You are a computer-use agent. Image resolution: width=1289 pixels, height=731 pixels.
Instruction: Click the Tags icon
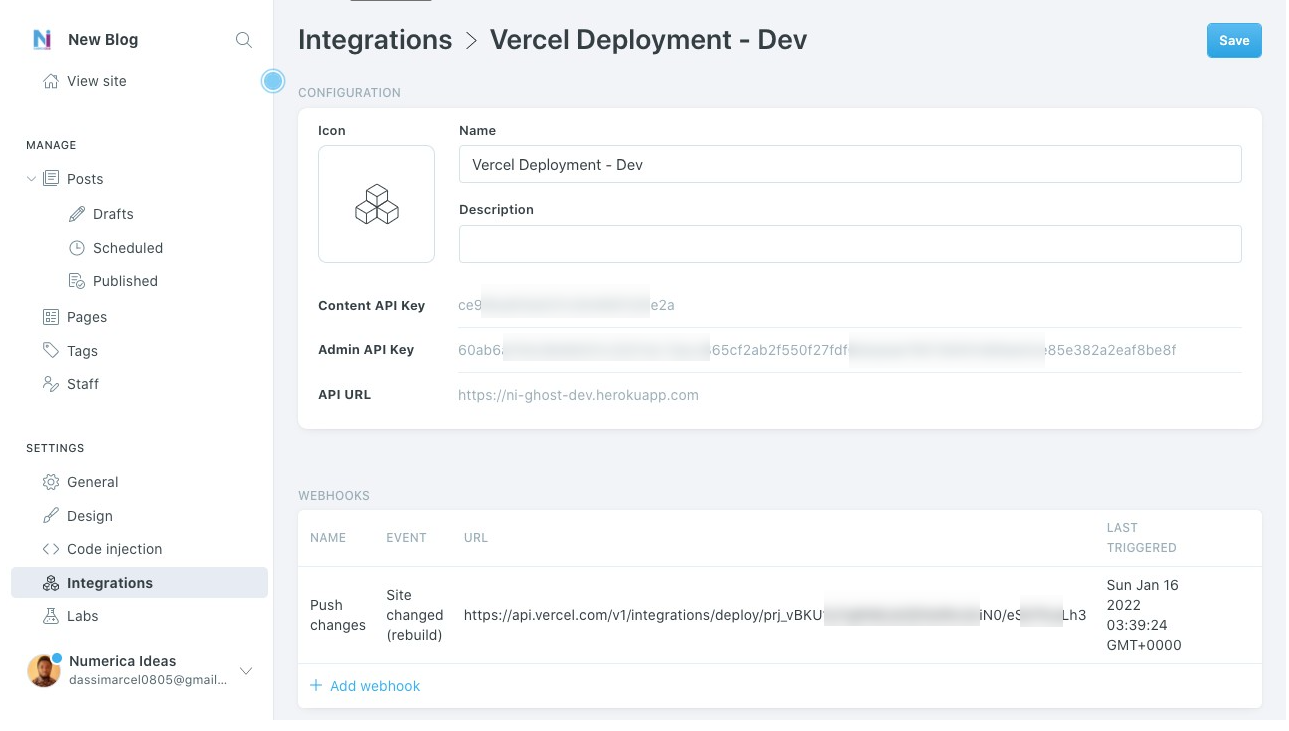point(51,351)
